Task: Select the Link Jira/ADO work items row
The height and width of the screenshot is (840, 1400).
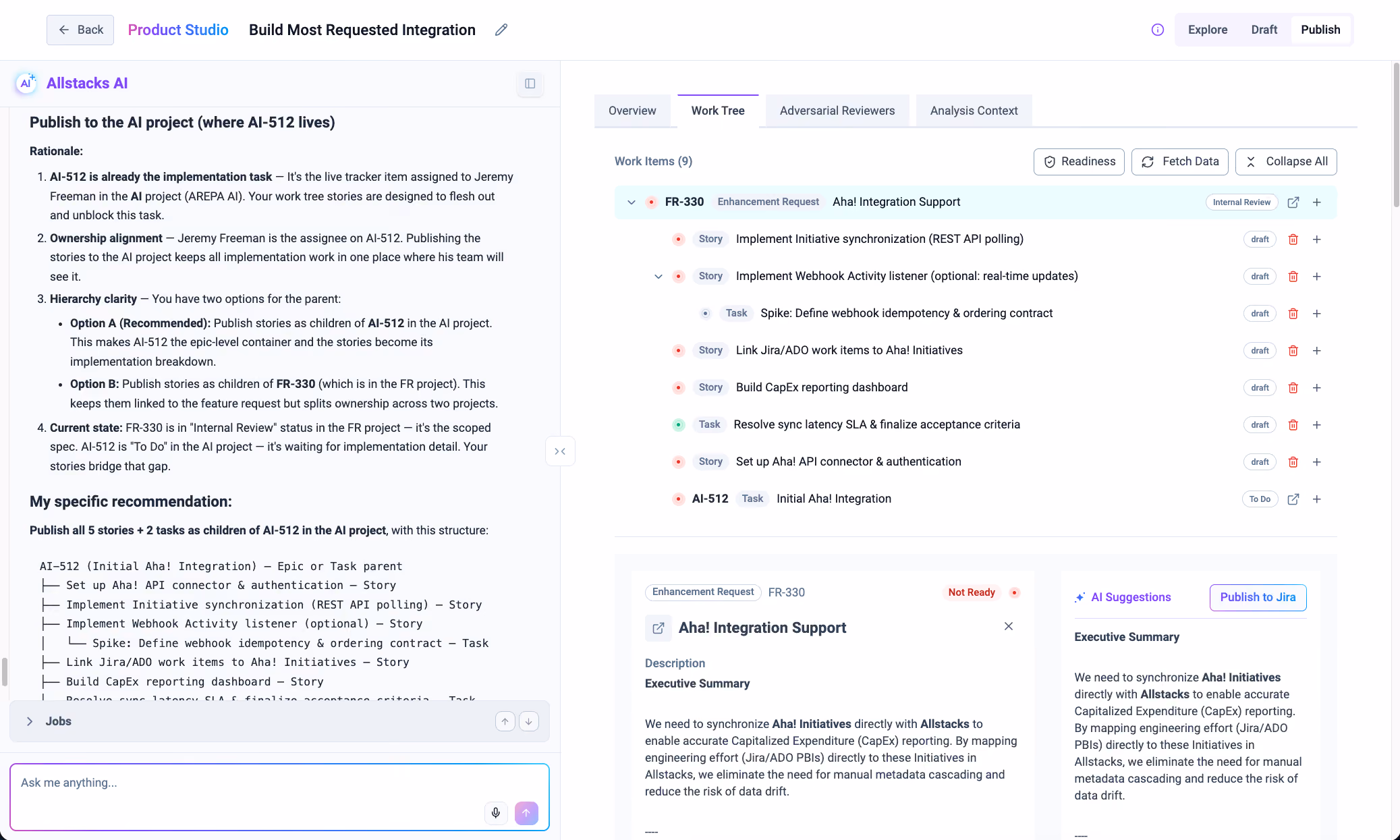Action: pos(975,351)
